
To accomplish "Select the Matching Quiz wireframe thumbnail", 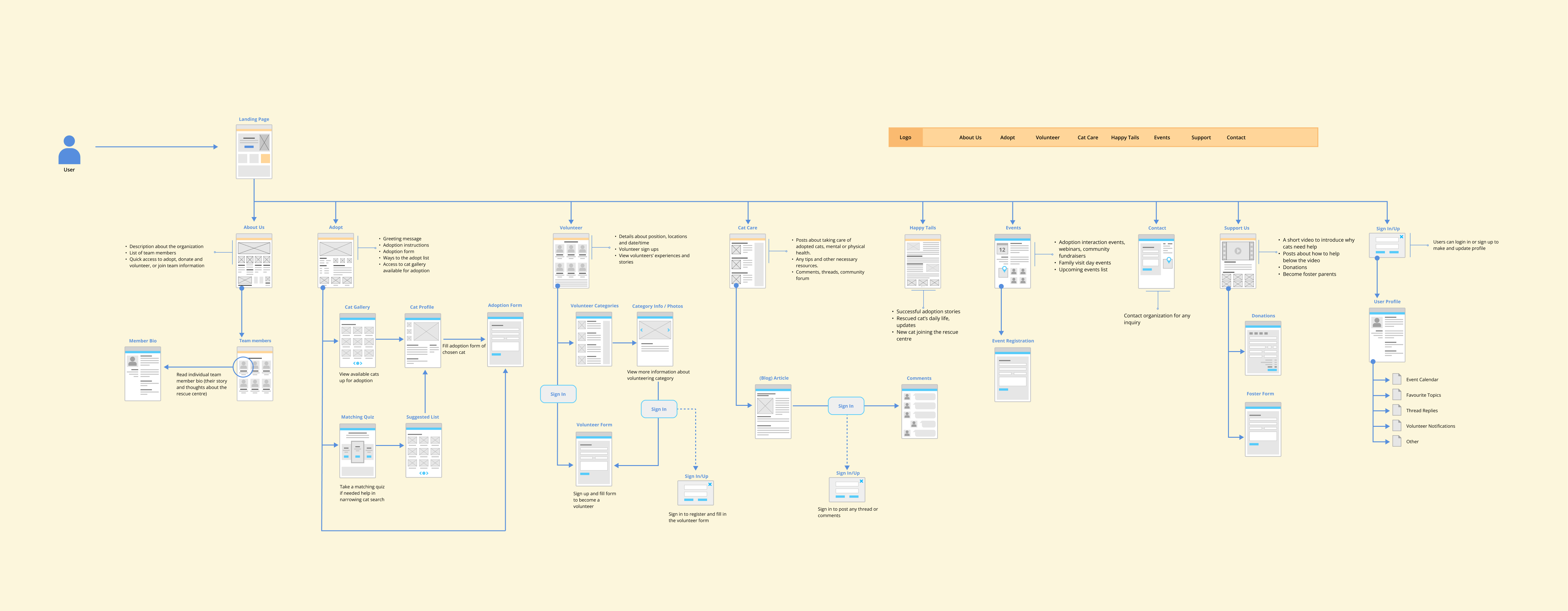I will [357, 450].
